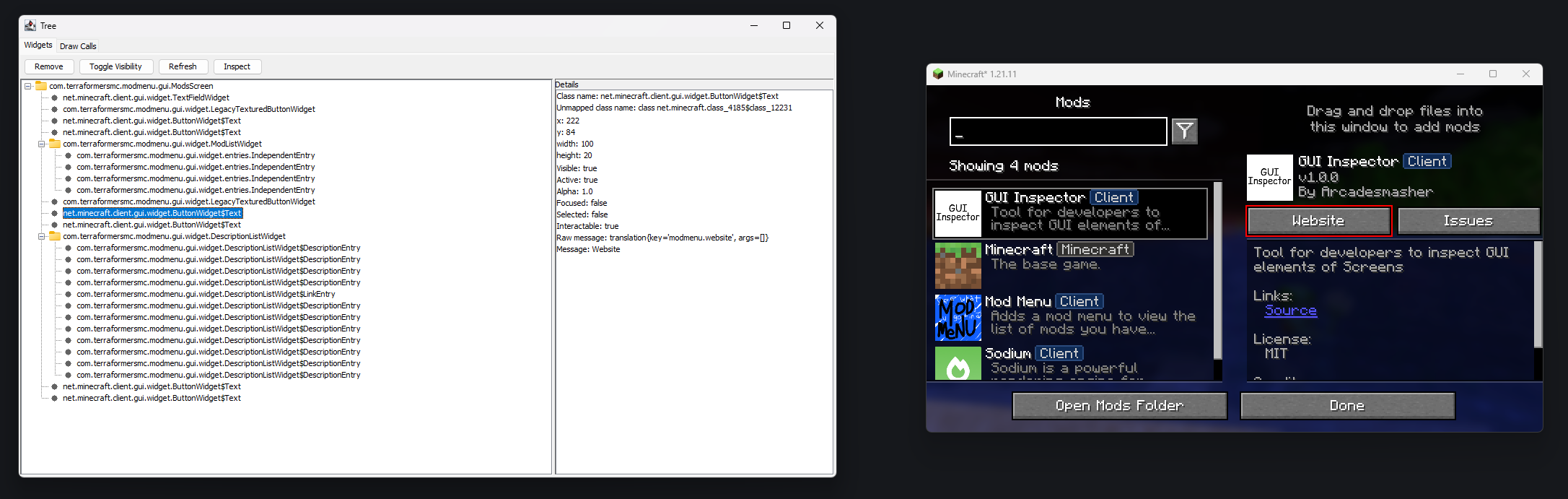Maximize the Tree window

pyautogui.click(x=787, y=25)
